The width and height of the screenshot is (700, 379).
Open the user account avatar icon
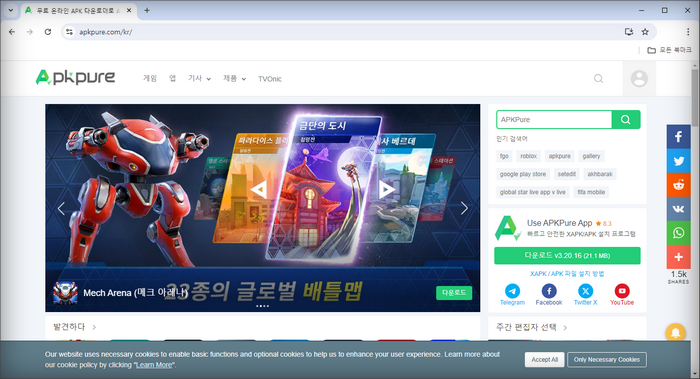click(x=639, y=79)
